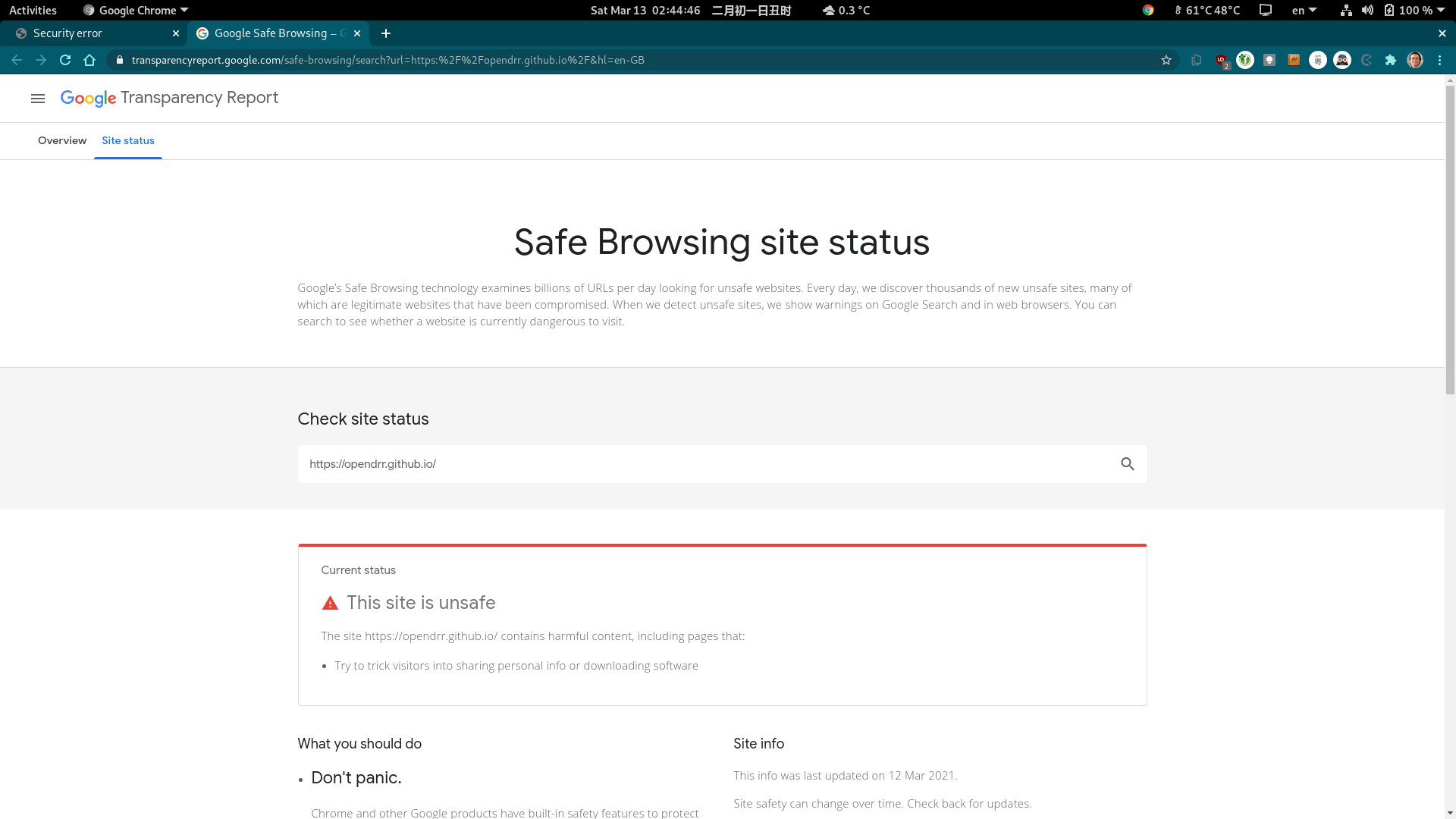Open the green circular extension icon
Screen dimensions: 1456x819
[1245, 60]
